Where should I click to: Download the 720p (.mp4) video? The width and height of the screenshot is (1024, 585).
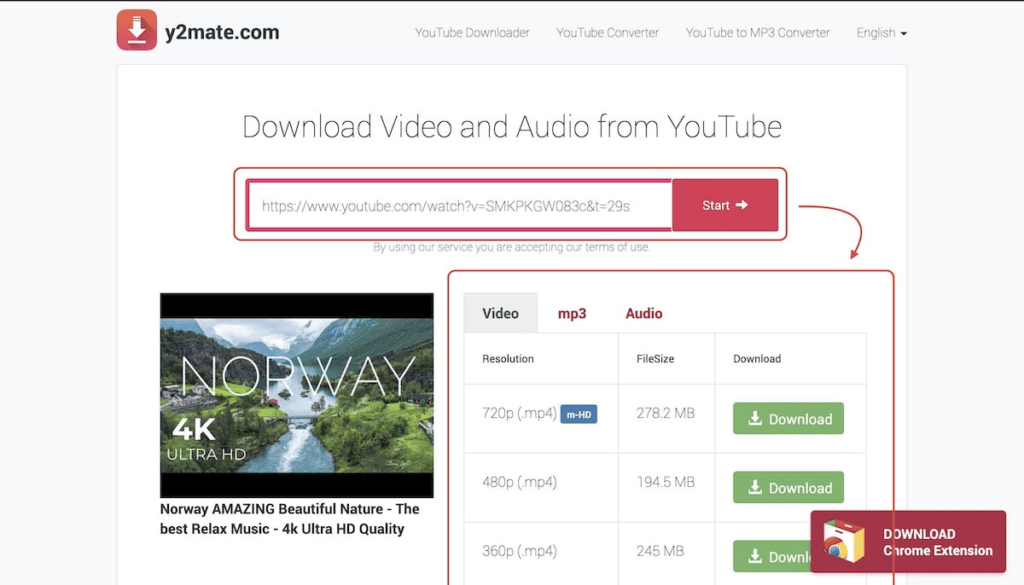pos(788,419)
